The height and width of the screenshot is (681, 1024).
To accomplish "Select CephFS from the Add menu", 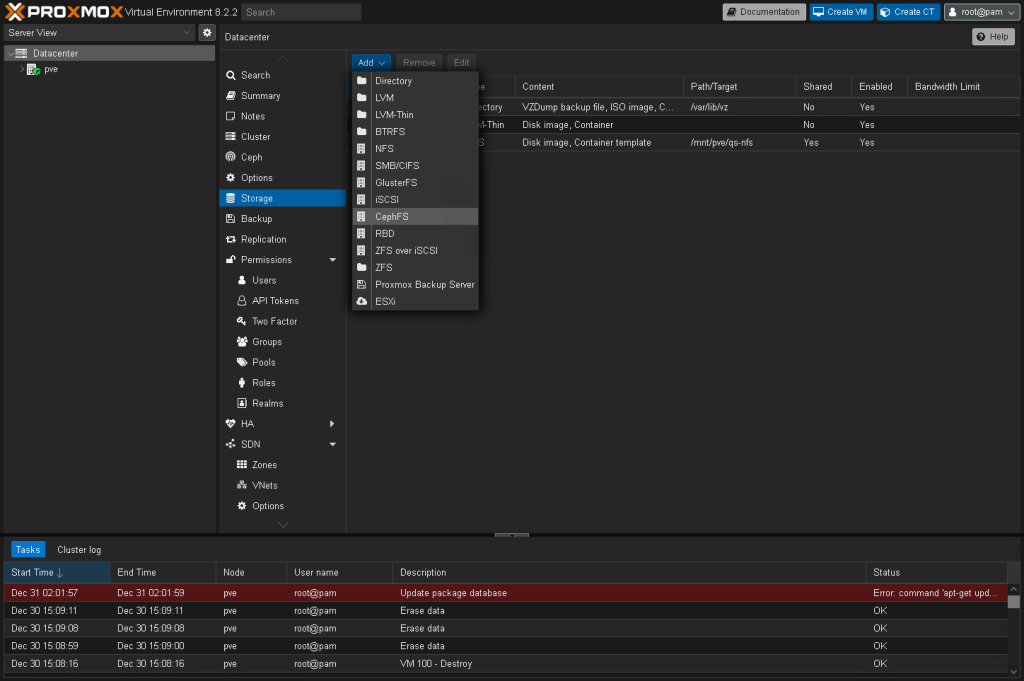I will (x=392, y=216).
